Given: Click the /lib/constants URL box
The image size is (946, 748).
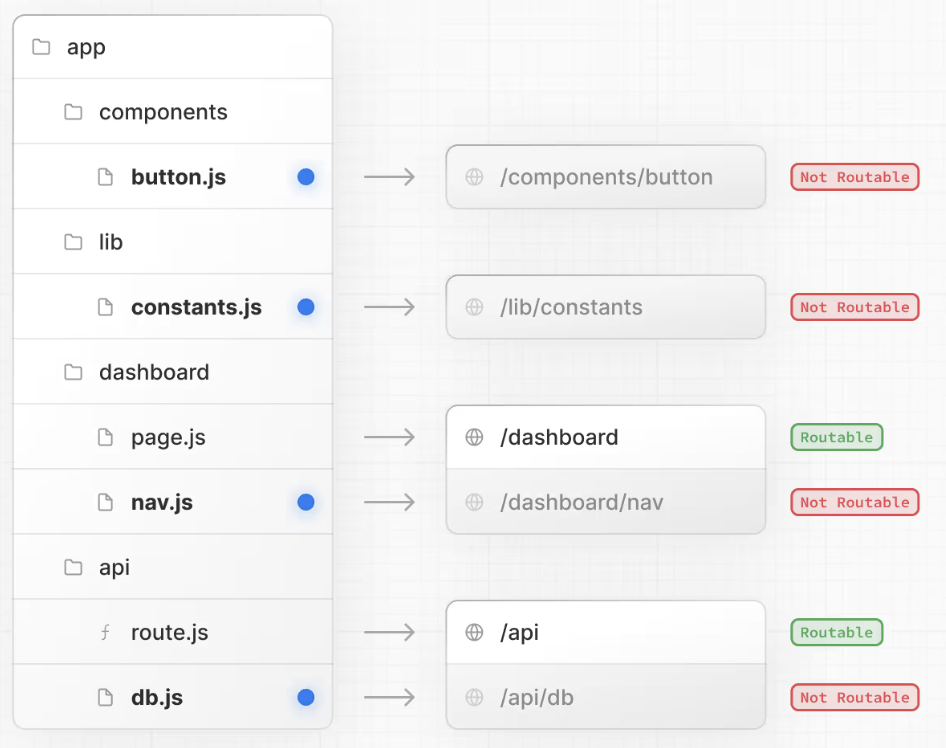Looking at the screenshot, I should pos(605,307).
